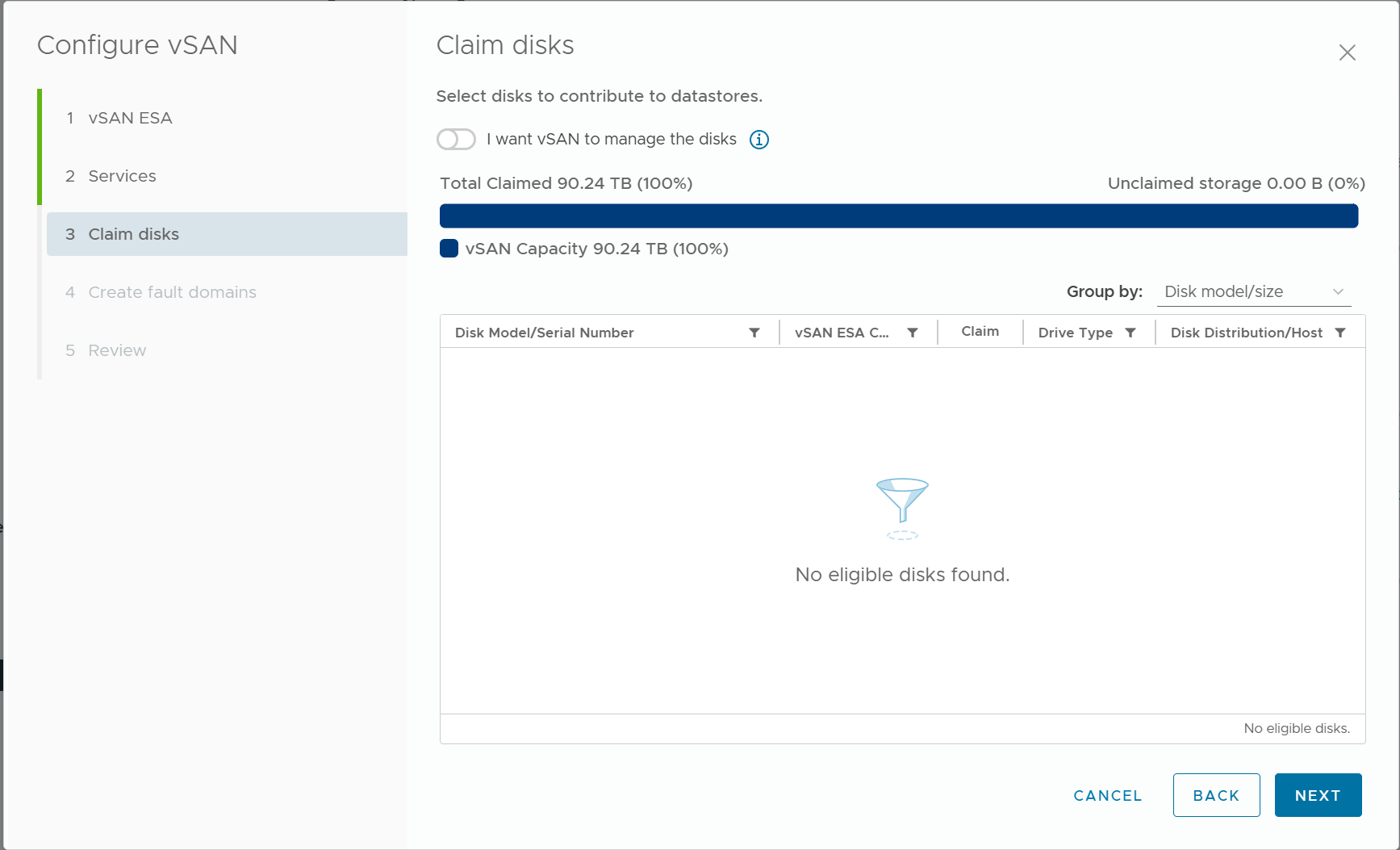This screenshot has width=1400, height=850.
Task: Click the BACK button
Action: pyautogui.click(x=1217, y=795)
